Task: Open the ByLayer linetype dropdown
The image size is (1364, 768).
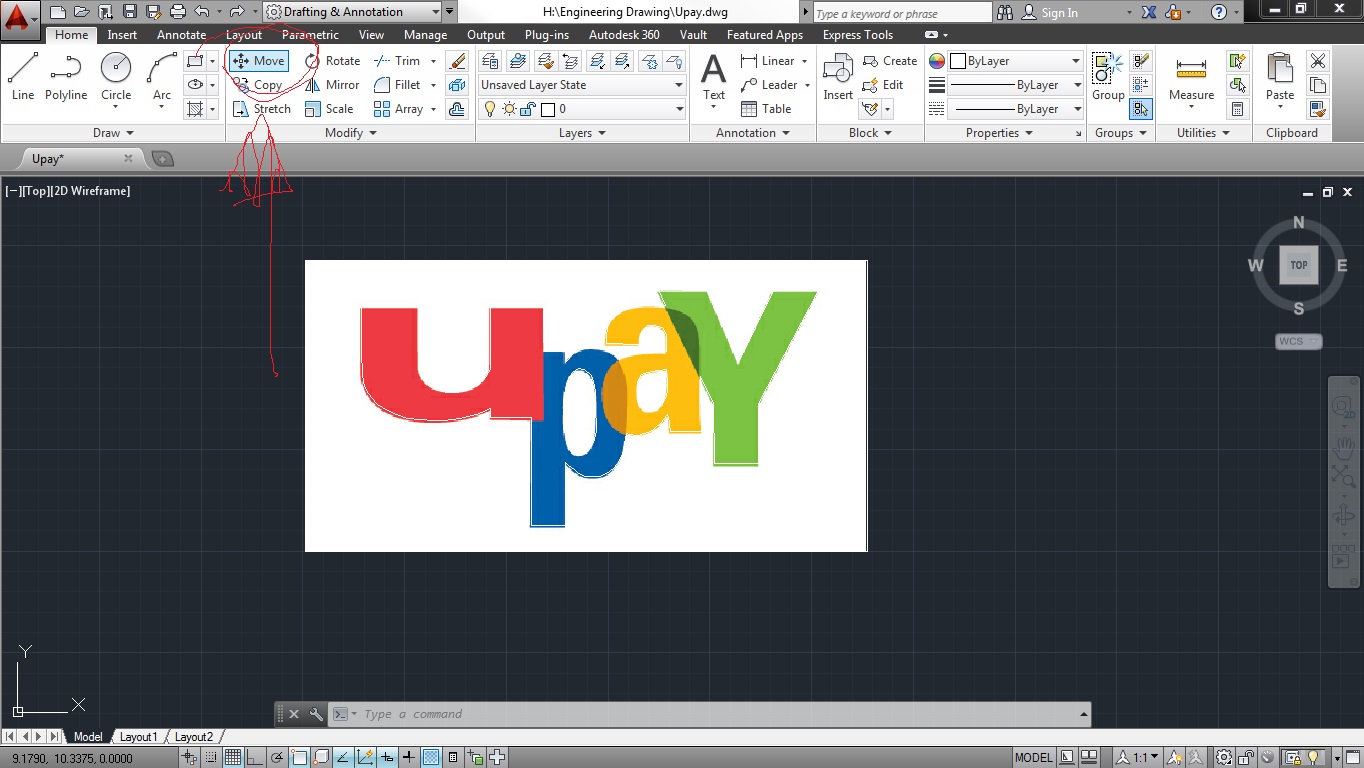Action: (x=1015, y=109)
